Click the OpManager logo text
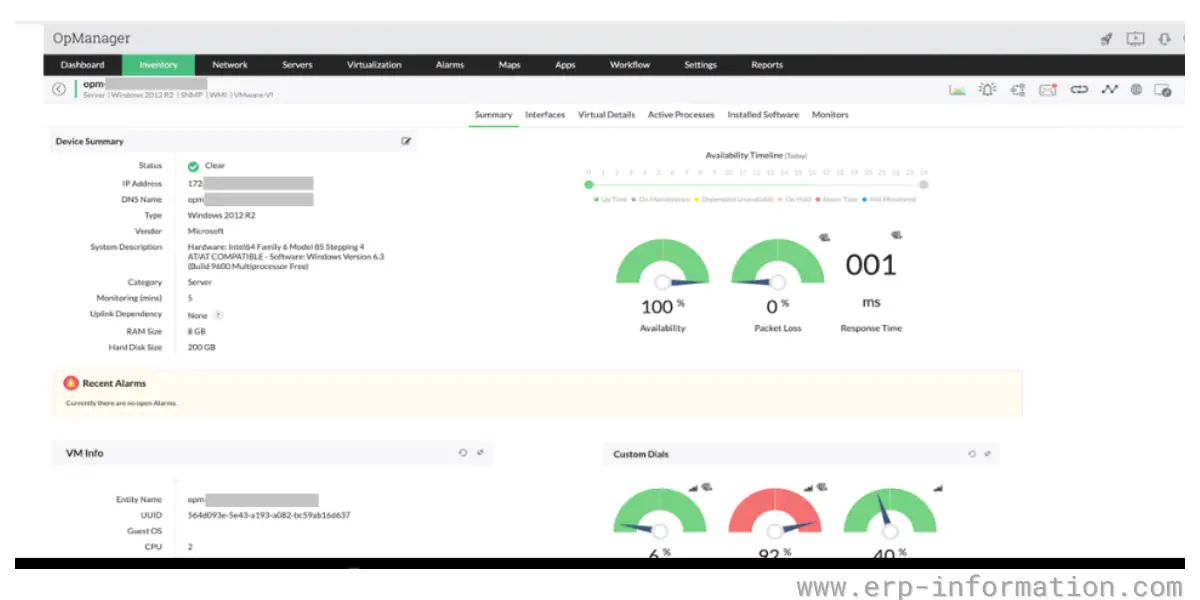This screenshot has height=600, width=1200. 92,38
